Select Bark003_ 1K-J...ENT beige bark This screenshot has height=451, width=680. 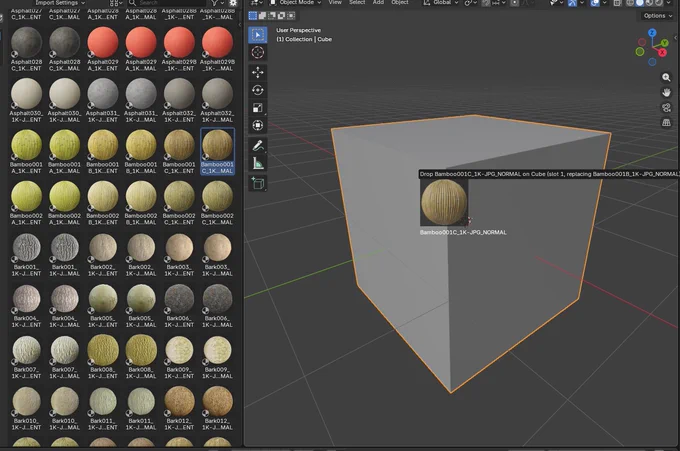click(x=179, y=254)
